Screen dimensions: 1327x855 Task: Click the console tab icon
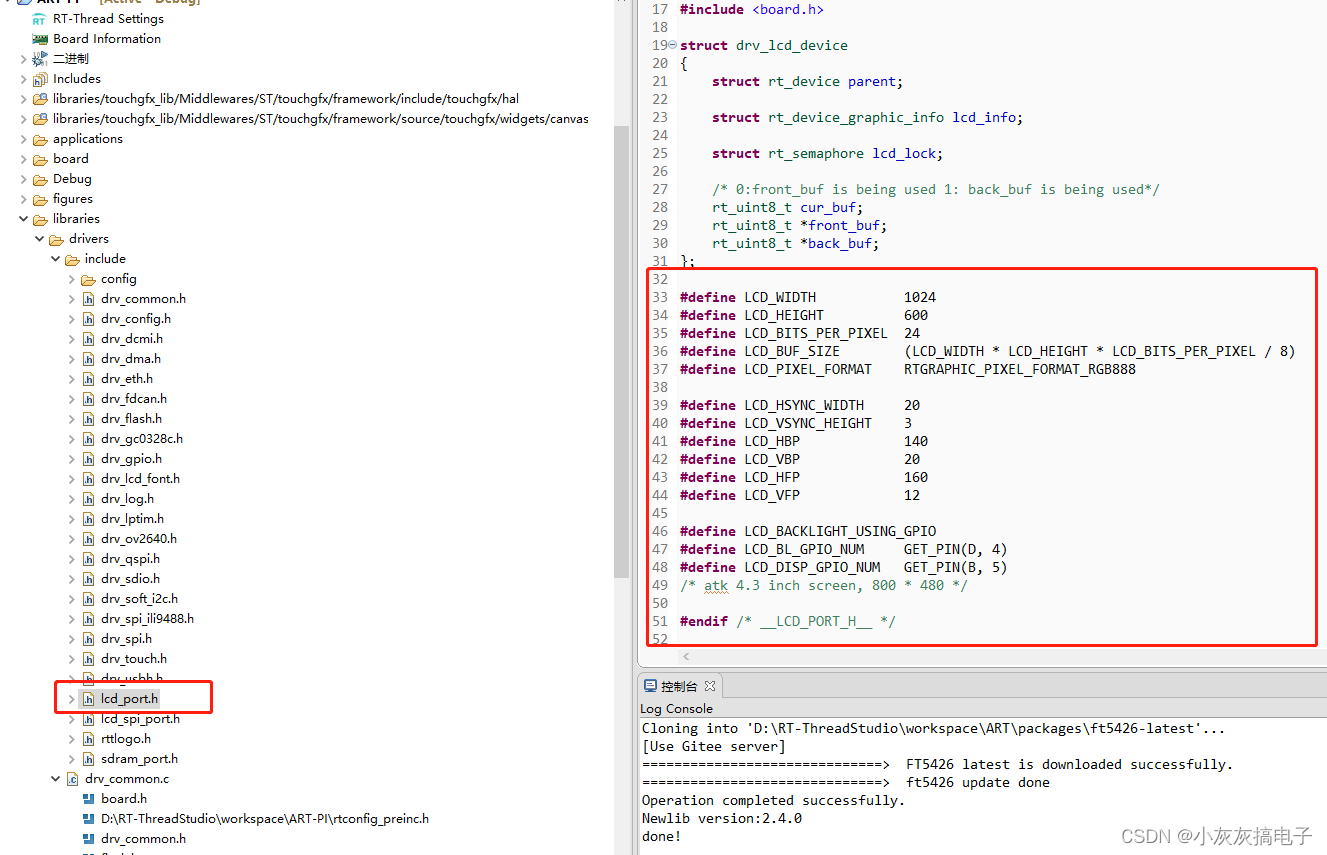(x=650, y=686)
